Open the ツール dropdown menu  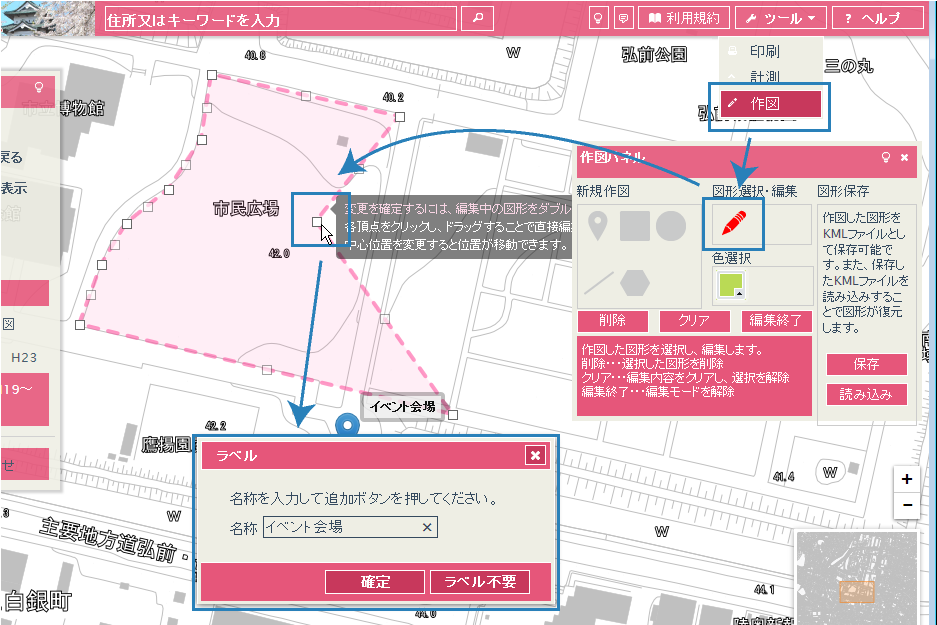pyautogui.click(x=781, y=18)
